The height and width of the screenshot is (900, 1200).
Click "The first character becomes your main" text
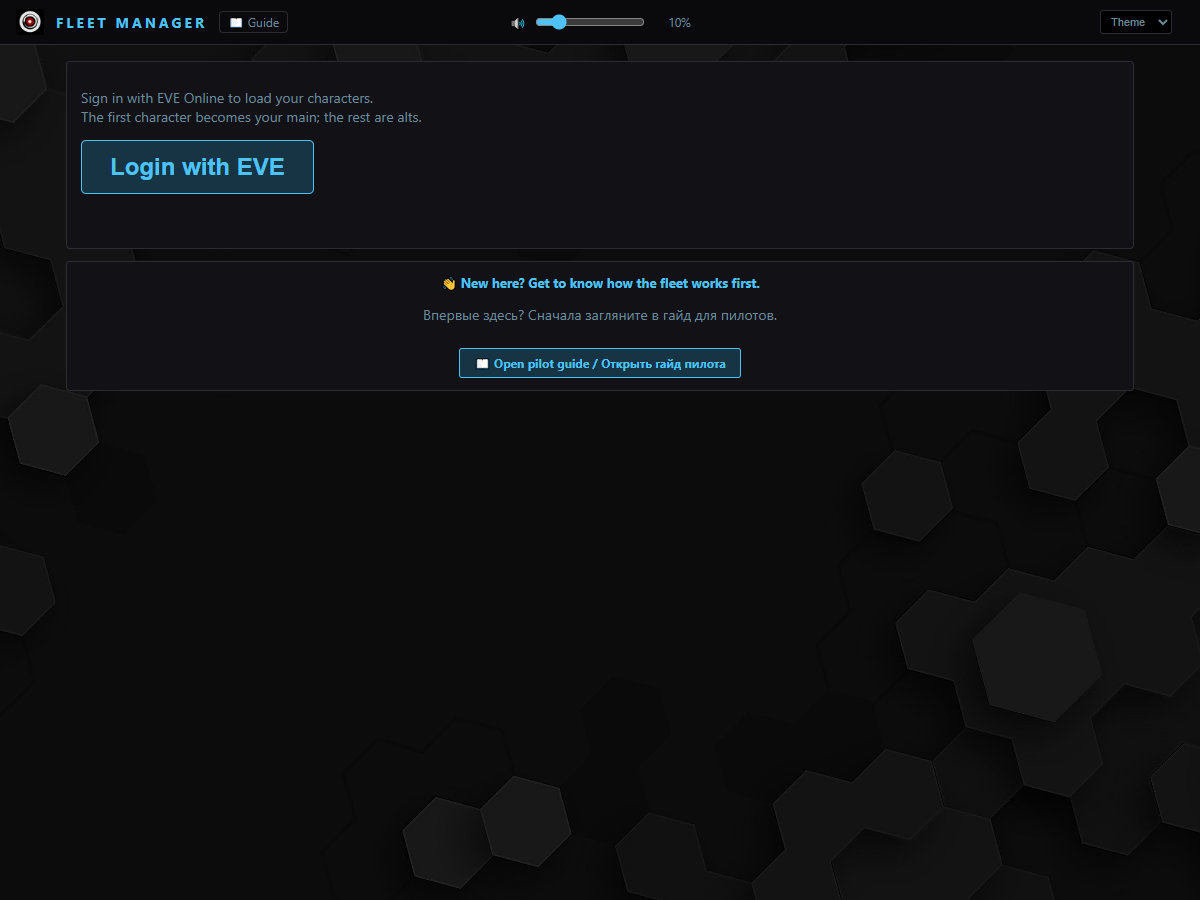[x=251, y=118]
